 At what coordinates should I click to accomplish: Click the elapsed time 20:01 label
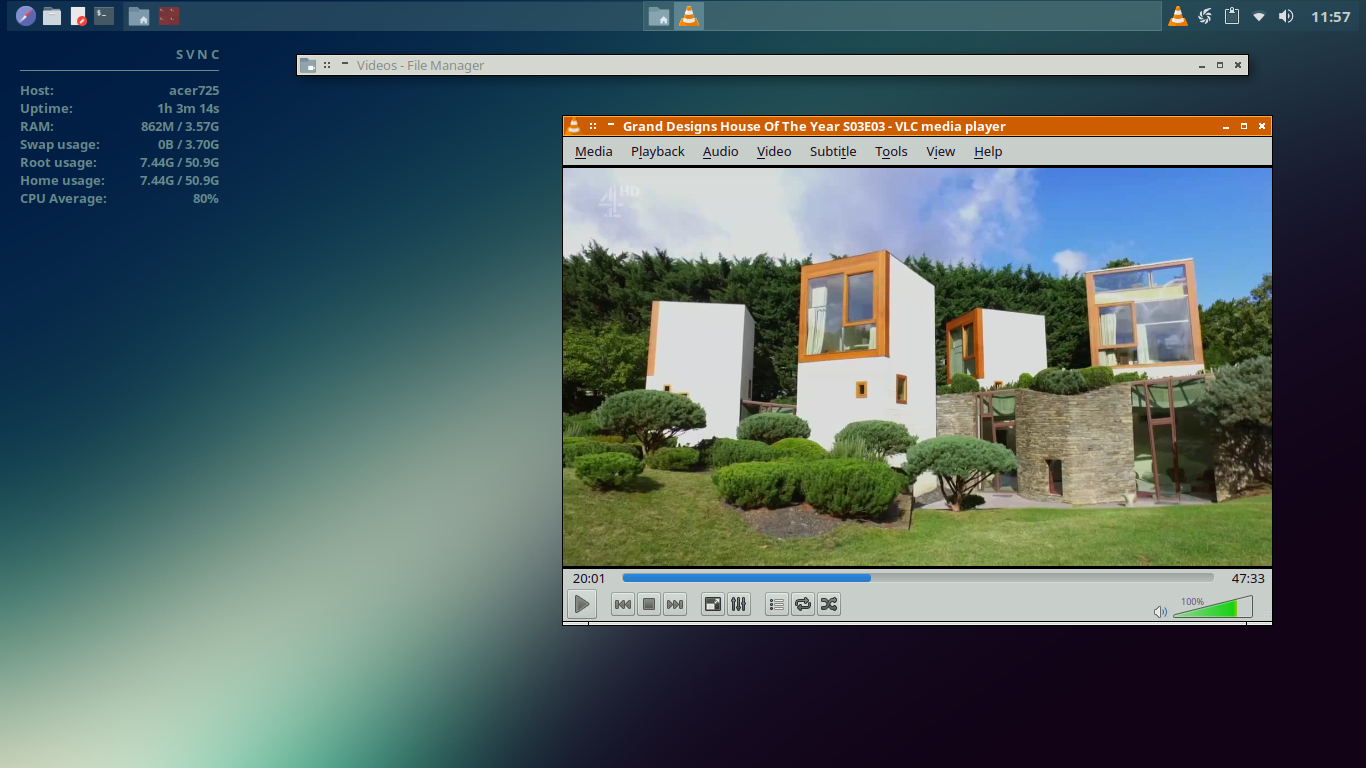589,579
